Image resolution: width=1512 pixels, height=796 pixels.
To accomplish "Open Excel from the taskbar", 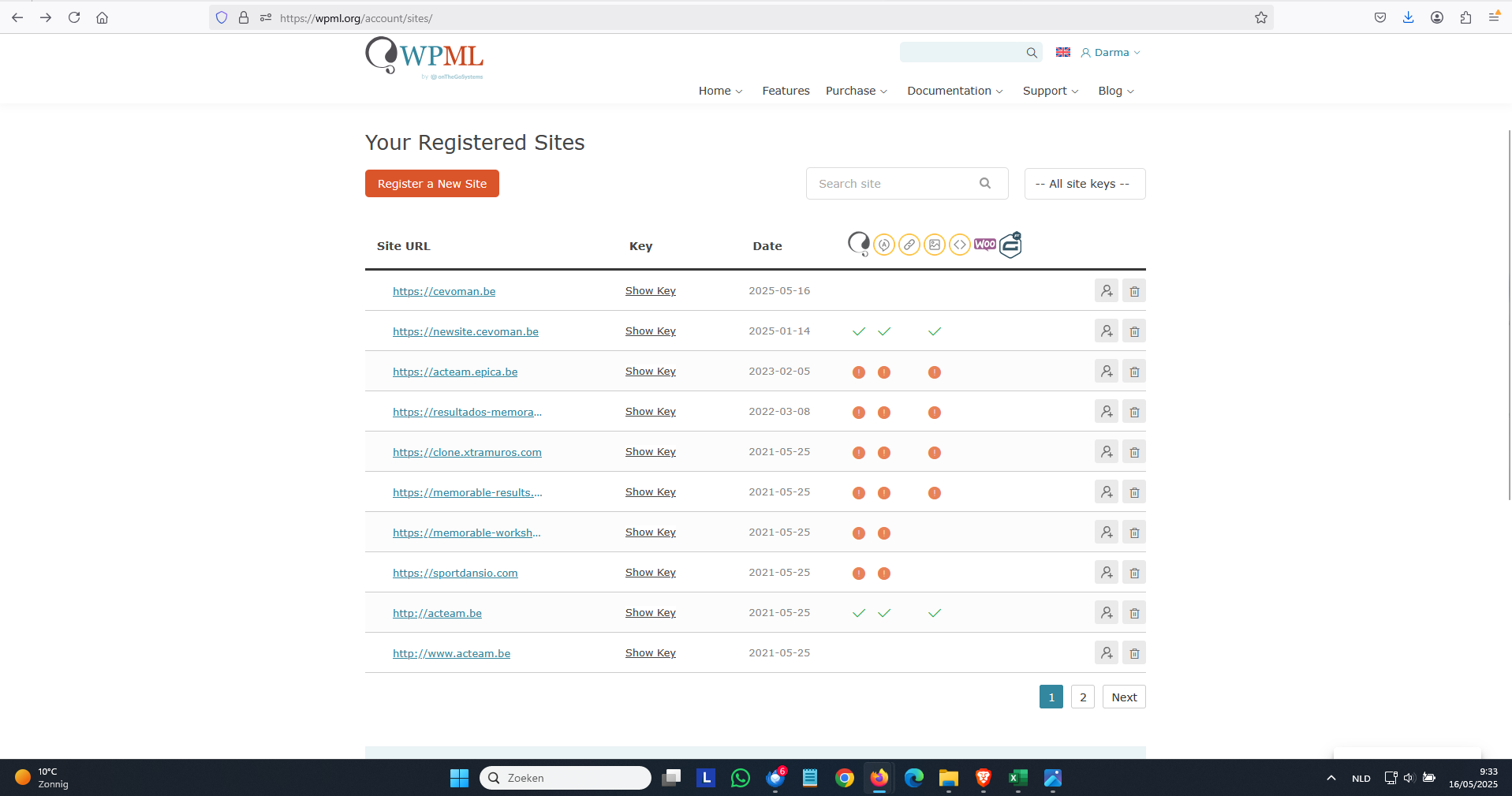I will 1018,778.
